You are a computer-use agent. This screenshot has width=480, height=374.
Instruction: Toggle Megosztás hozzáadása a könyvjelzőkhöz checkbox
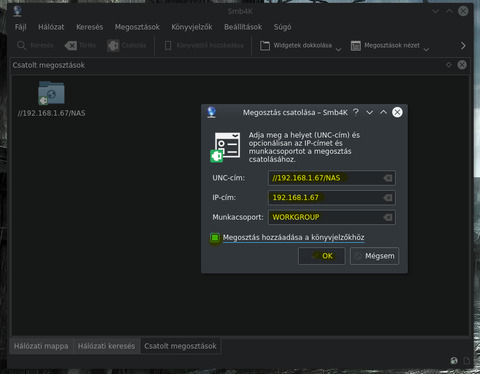(215, 238)
